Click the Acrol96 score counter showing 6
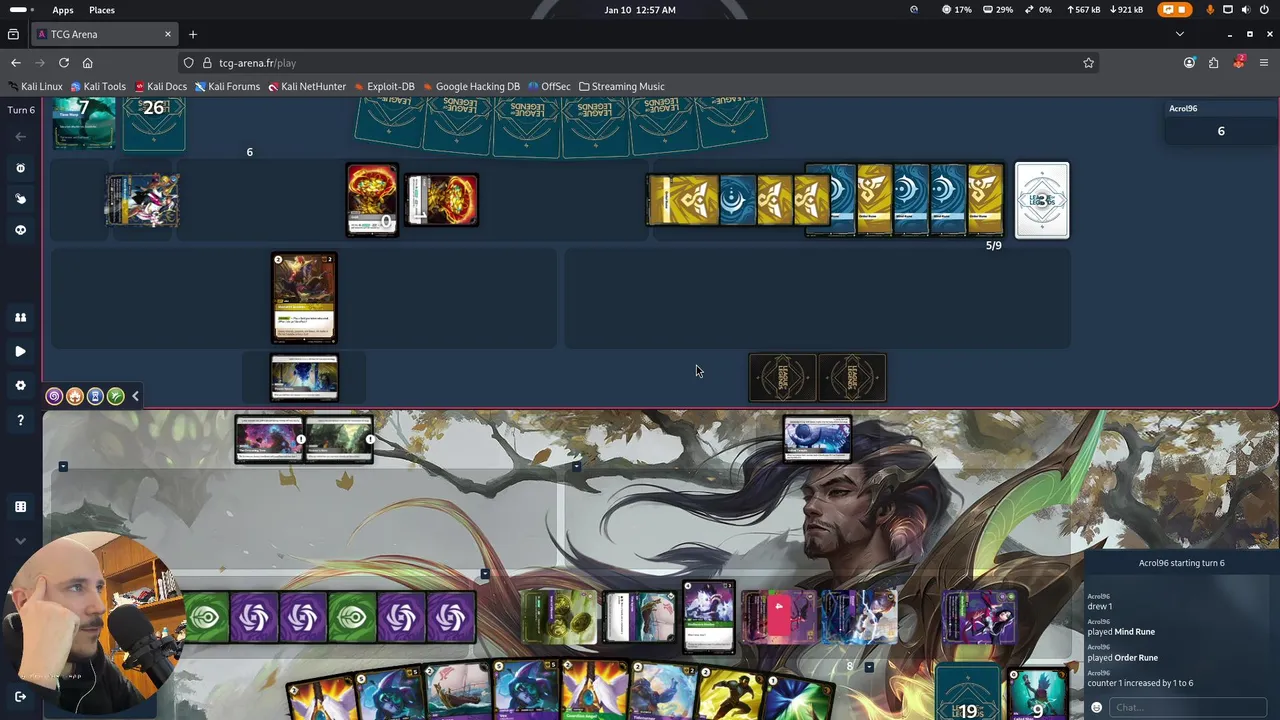 tap(1221, 131)
